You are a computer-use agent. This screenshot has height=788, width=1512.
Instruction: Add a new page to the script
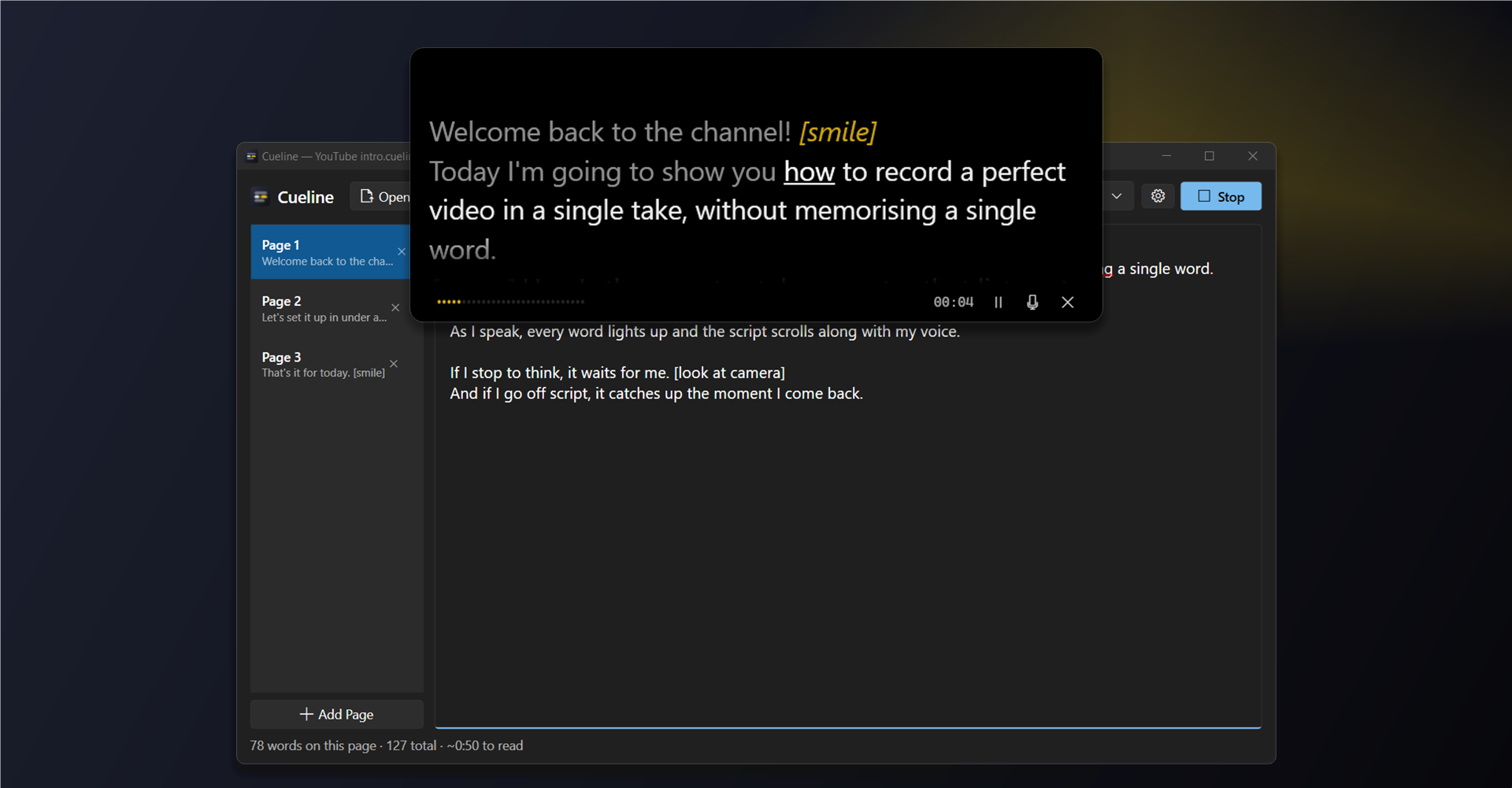coord(337,714)
